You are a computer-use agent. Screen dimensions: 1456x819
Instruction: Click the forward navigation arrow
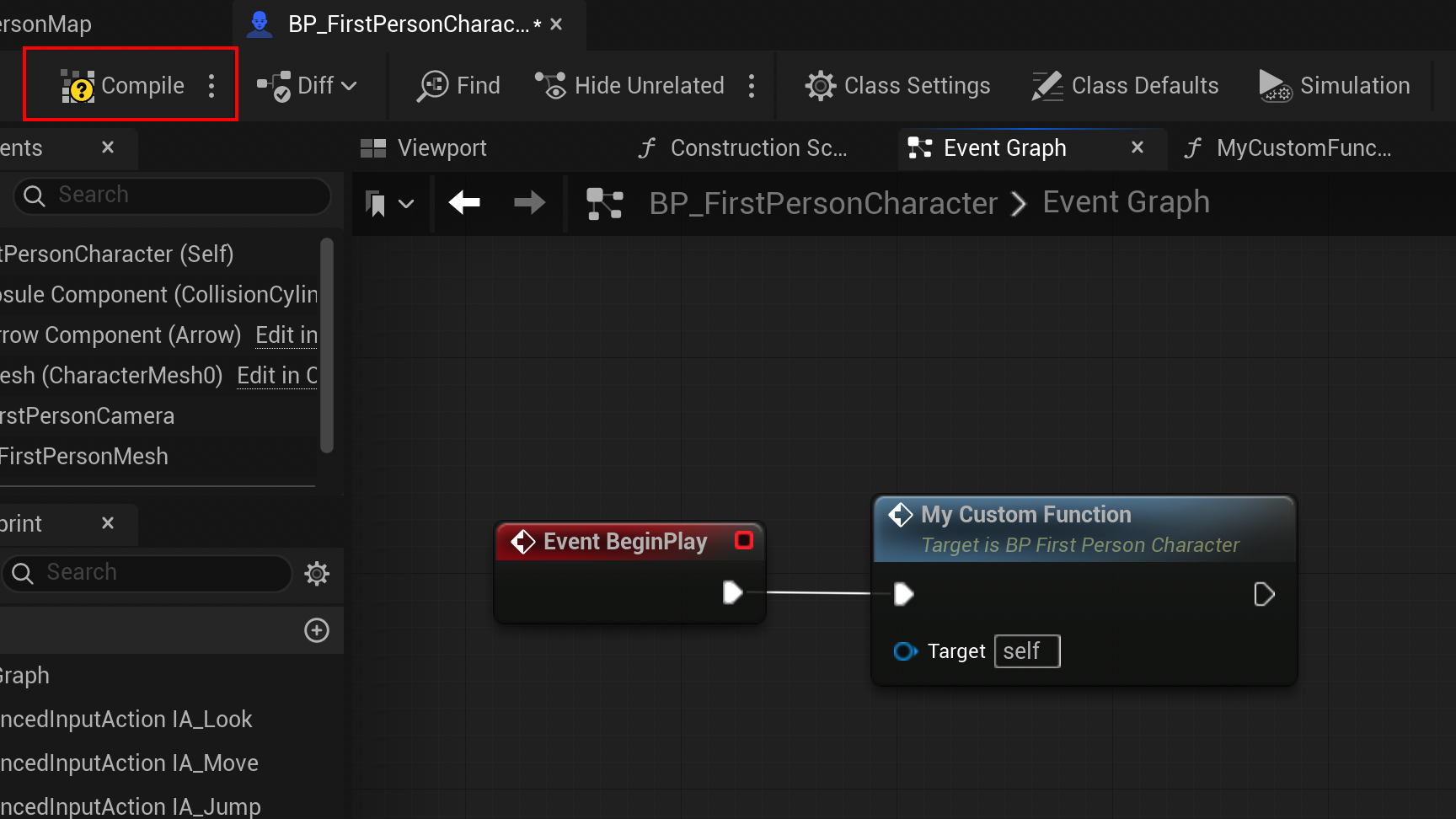tap(529, 203)
